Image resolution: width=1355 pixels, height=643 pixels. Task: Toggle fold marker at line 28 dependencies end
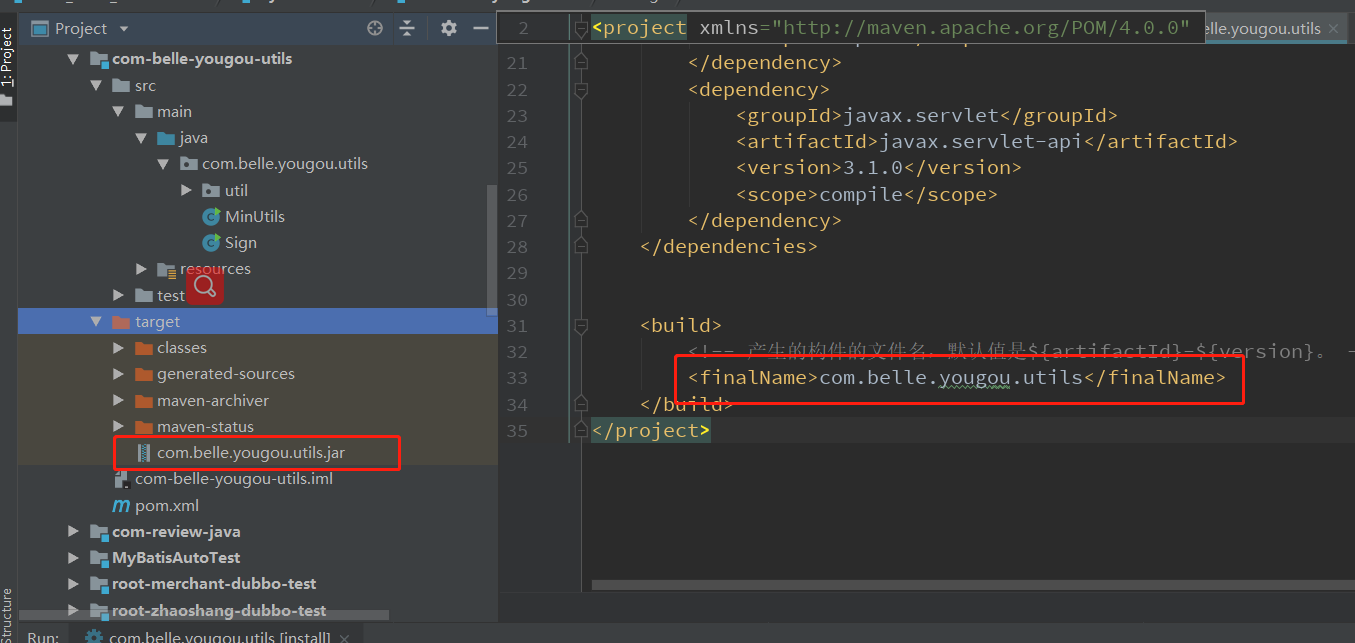pyautogui.click(x=581, y=246)
